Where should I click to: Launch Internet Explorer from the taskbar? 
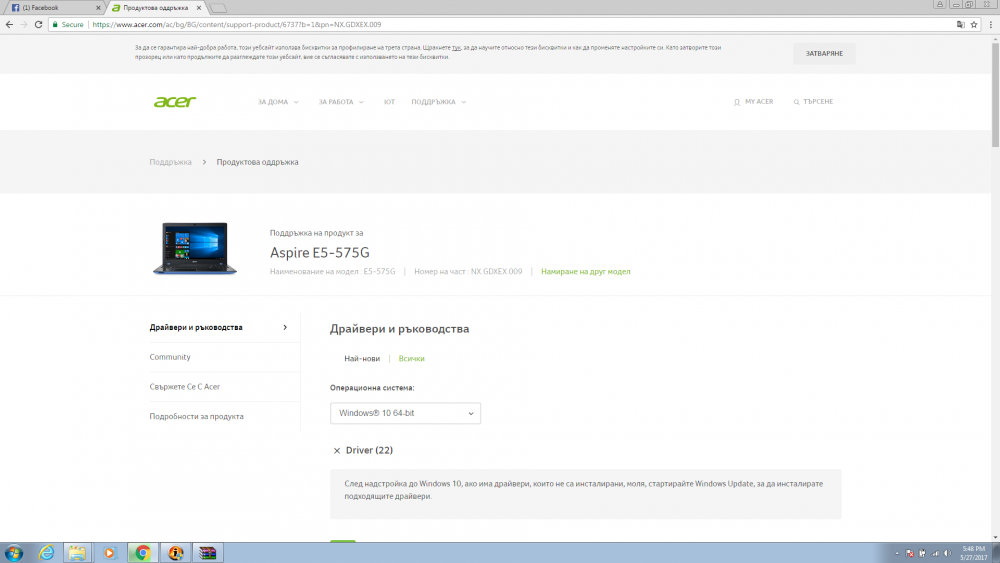47,553
